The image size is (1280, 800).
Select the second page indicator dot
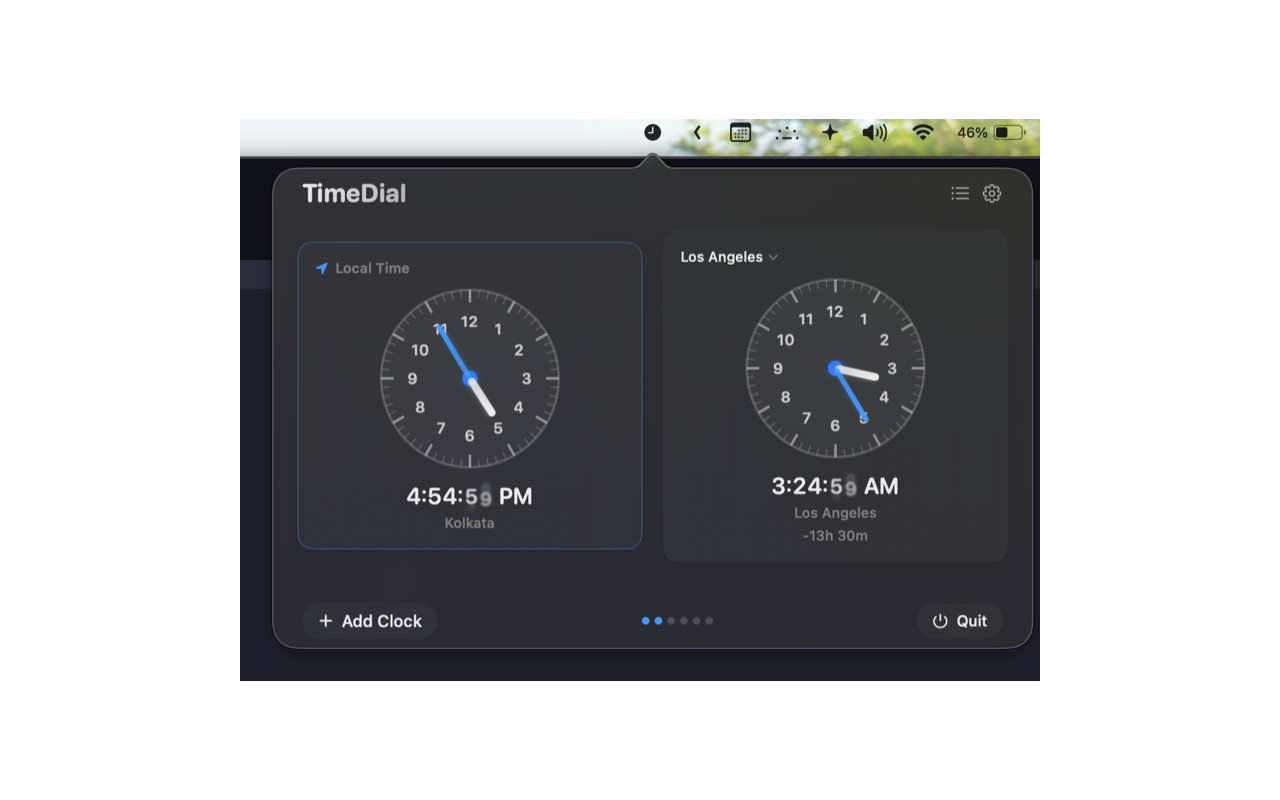click(658, 620)
